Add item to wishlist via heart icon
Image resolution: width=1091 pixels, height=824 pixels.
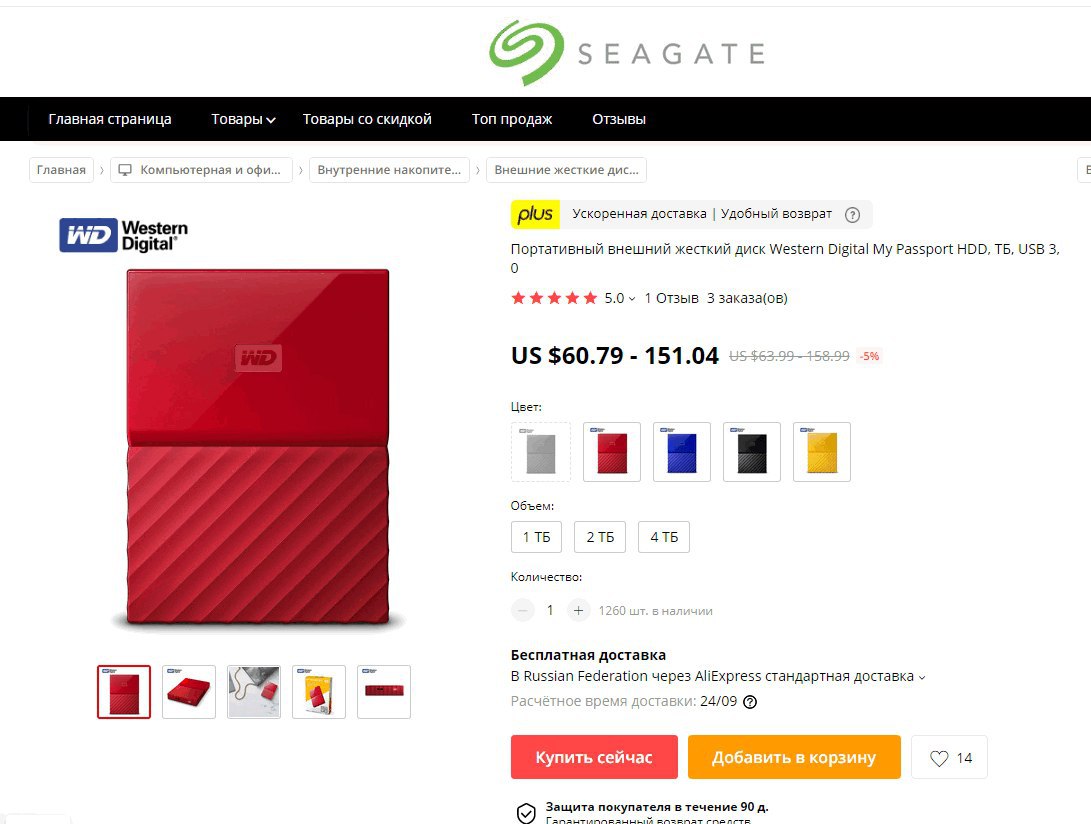coord(939,758)
